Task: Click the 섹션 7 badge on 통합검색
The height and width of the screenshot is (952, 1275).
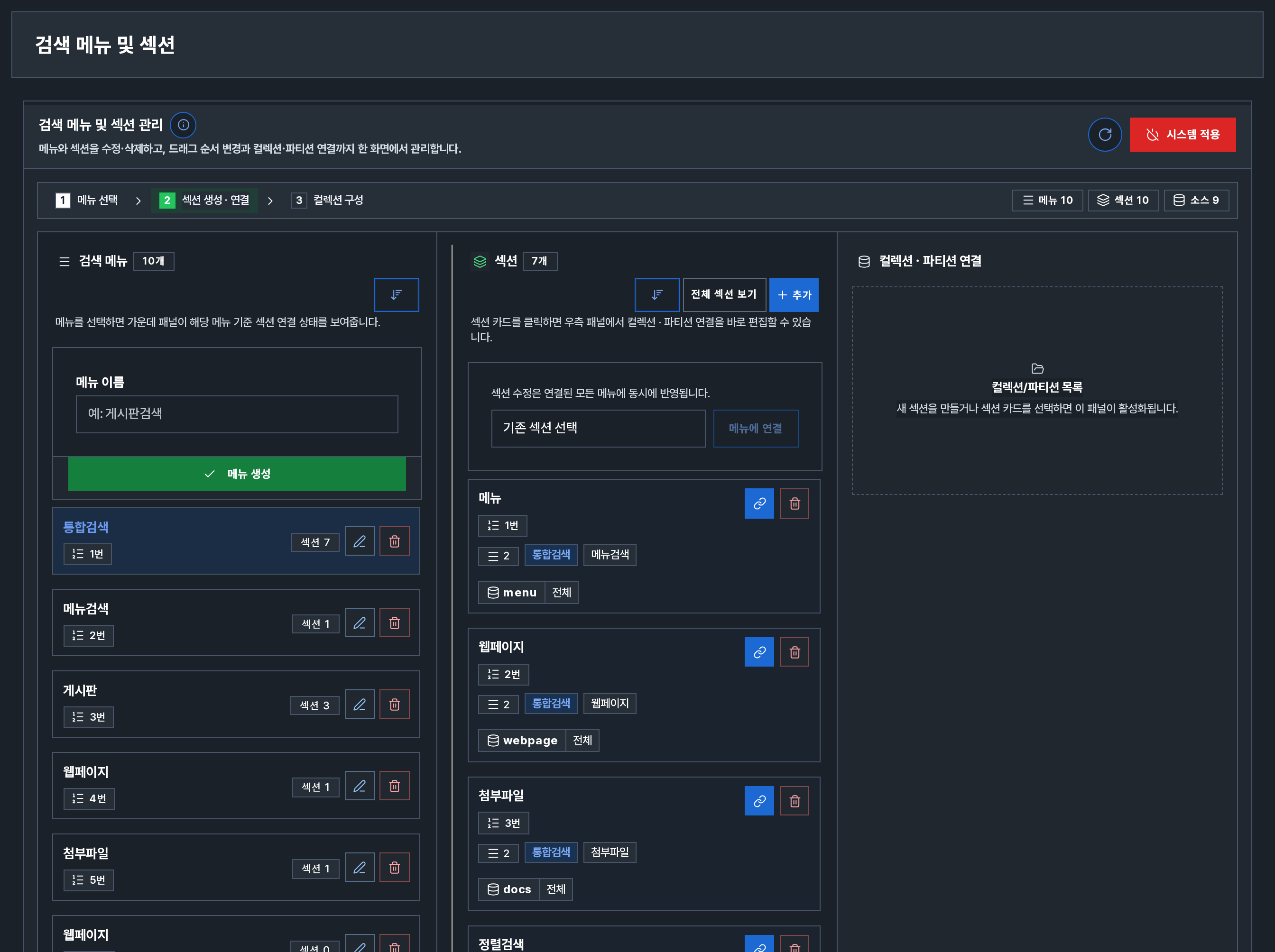Action: pyautogui.click(x=315, y=542)
